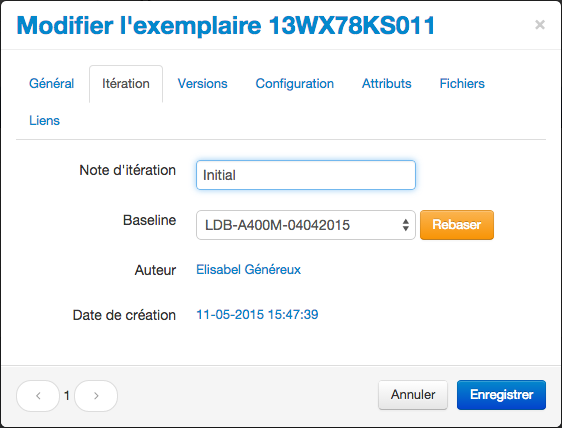Click Annuler to cancel changes
The image size is (562, 428).
413,395
